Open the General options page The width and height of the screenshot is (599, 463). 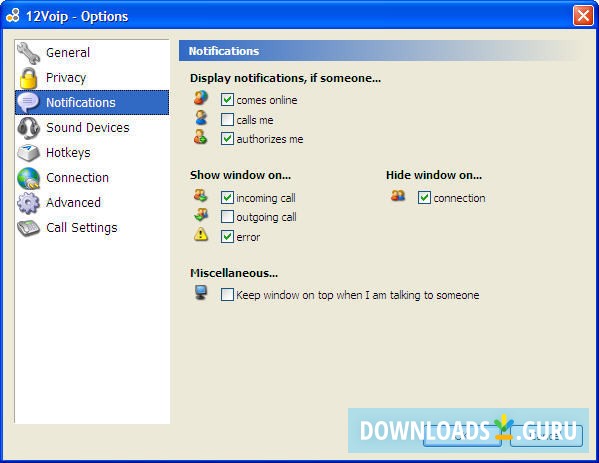coord(92,53)
